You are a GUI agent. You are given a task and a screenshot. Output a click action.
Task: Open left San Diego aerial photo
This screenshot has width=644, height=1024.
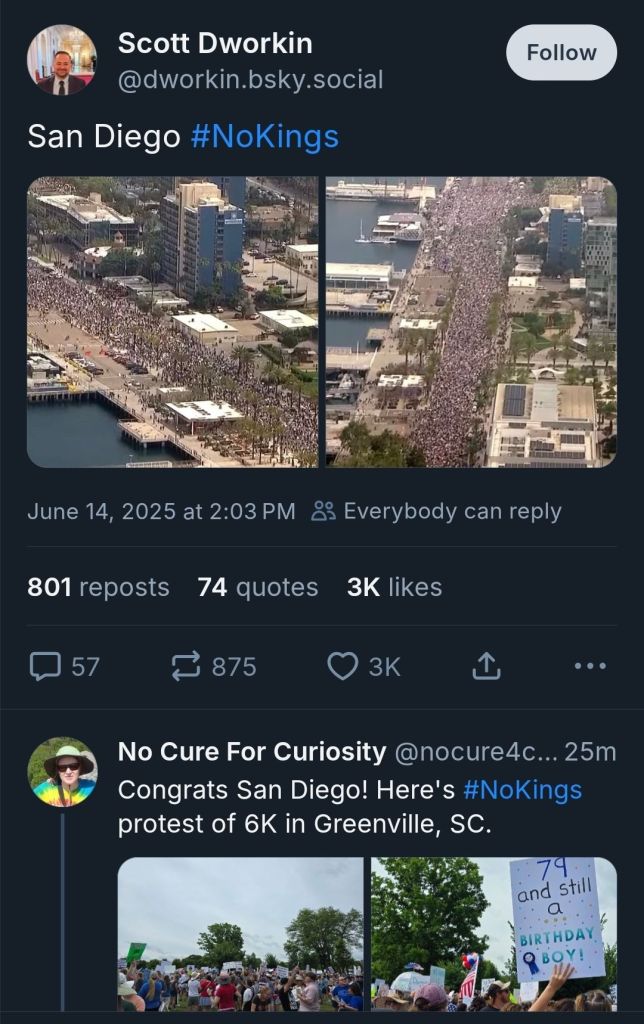(172, 322)
